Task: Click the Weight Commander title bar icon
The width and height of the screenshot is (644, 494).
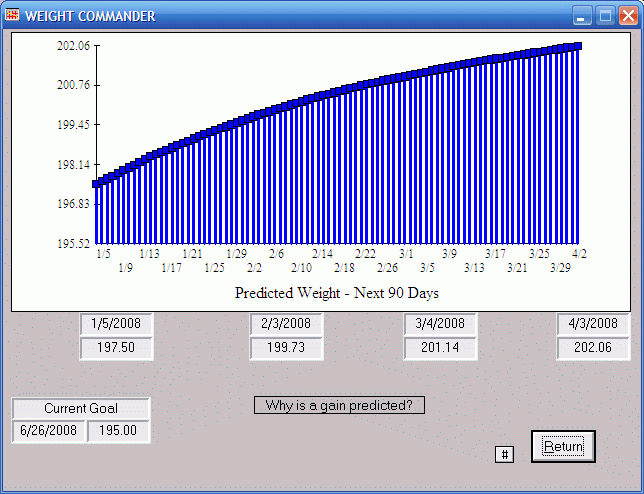Action: point(12,15)
